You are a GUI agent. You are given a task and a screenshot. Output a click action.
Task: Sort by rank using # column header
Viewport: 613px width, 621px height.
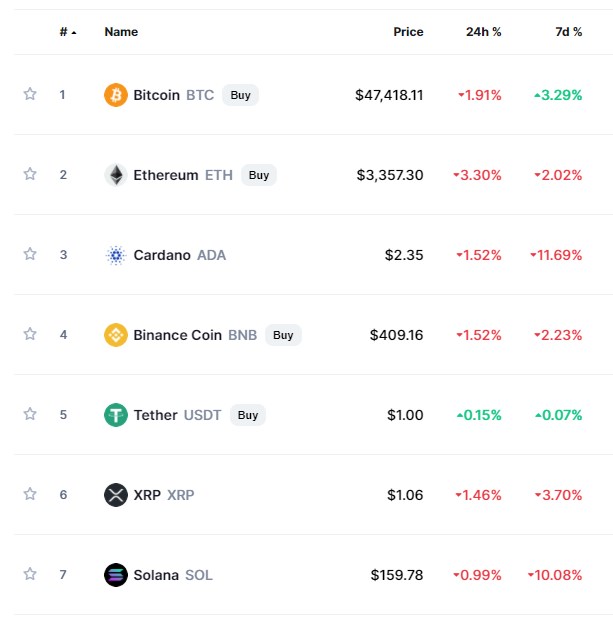coord(68,32)
